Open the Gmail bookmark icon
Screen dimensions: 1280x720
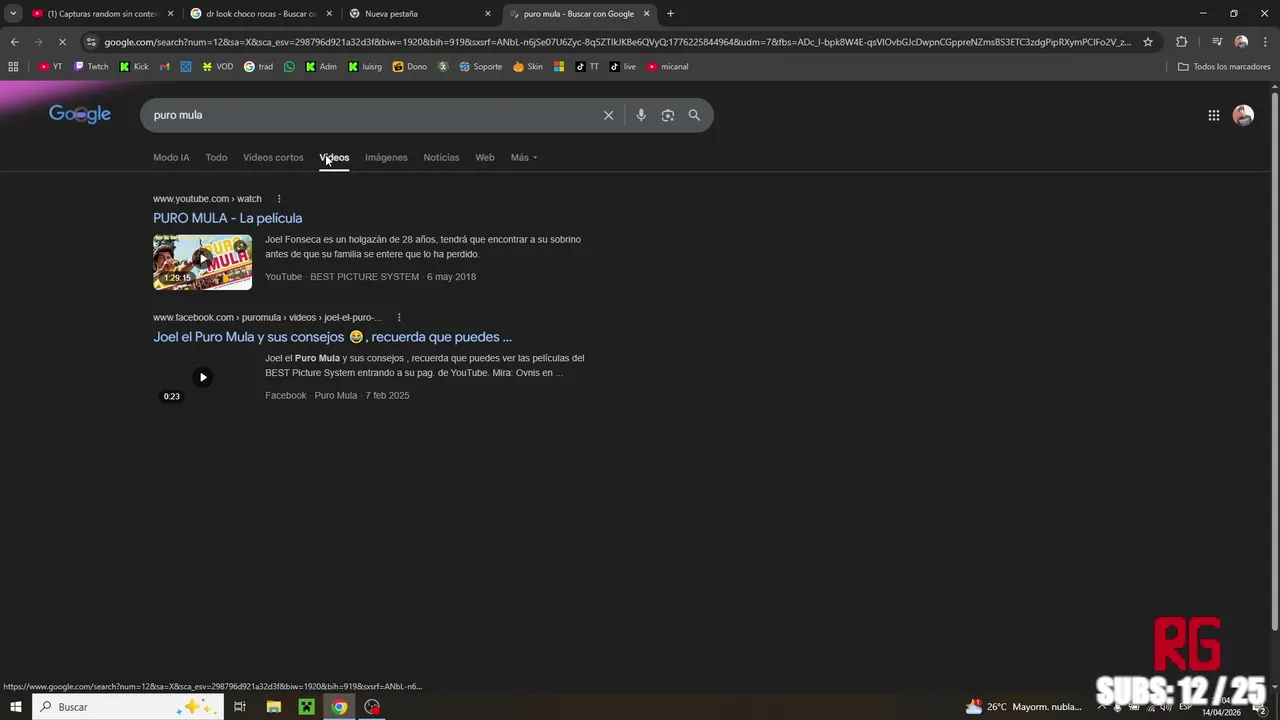point(166,67)
